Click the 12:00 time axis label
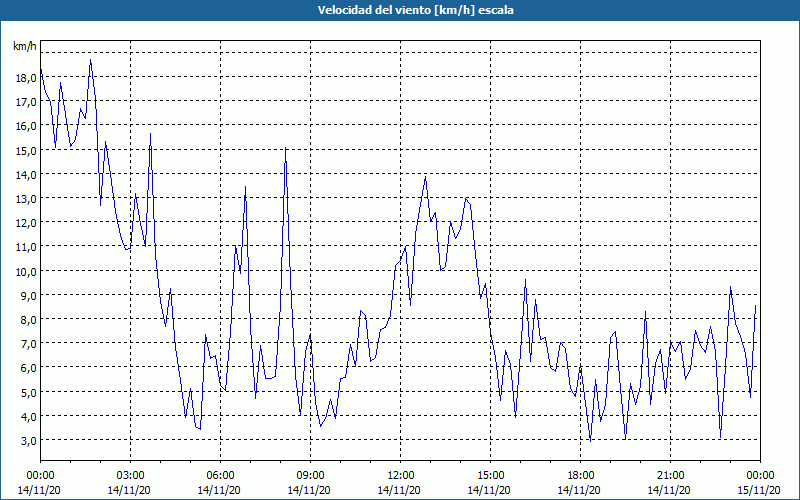The width and height of the screenshot is (800, 500). coord(401,476)
